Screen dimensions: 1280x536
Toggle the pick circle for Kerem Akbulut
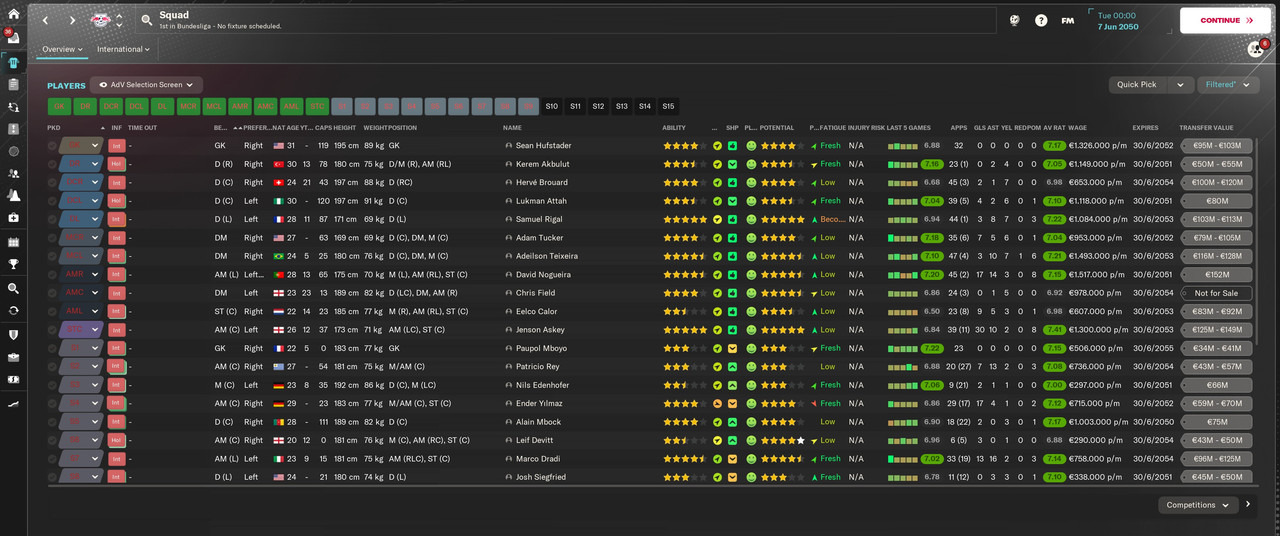[x=52, y=164]
